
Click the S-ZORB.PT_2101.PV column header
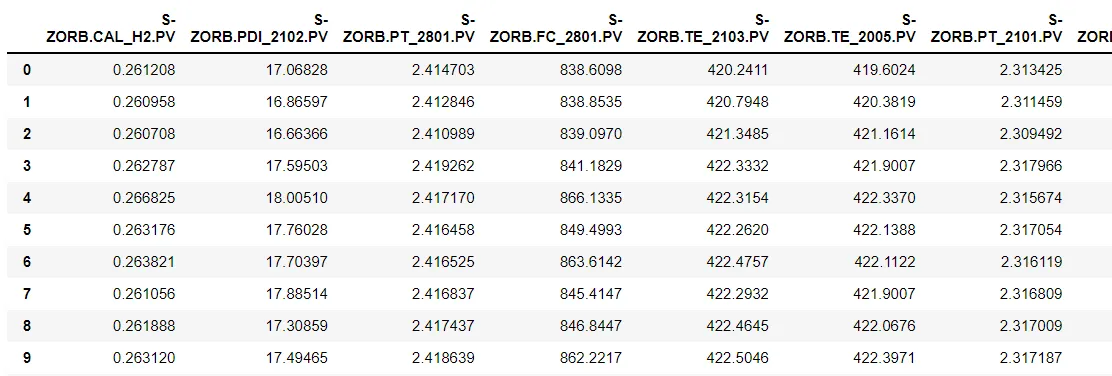[x=996, y=28]
